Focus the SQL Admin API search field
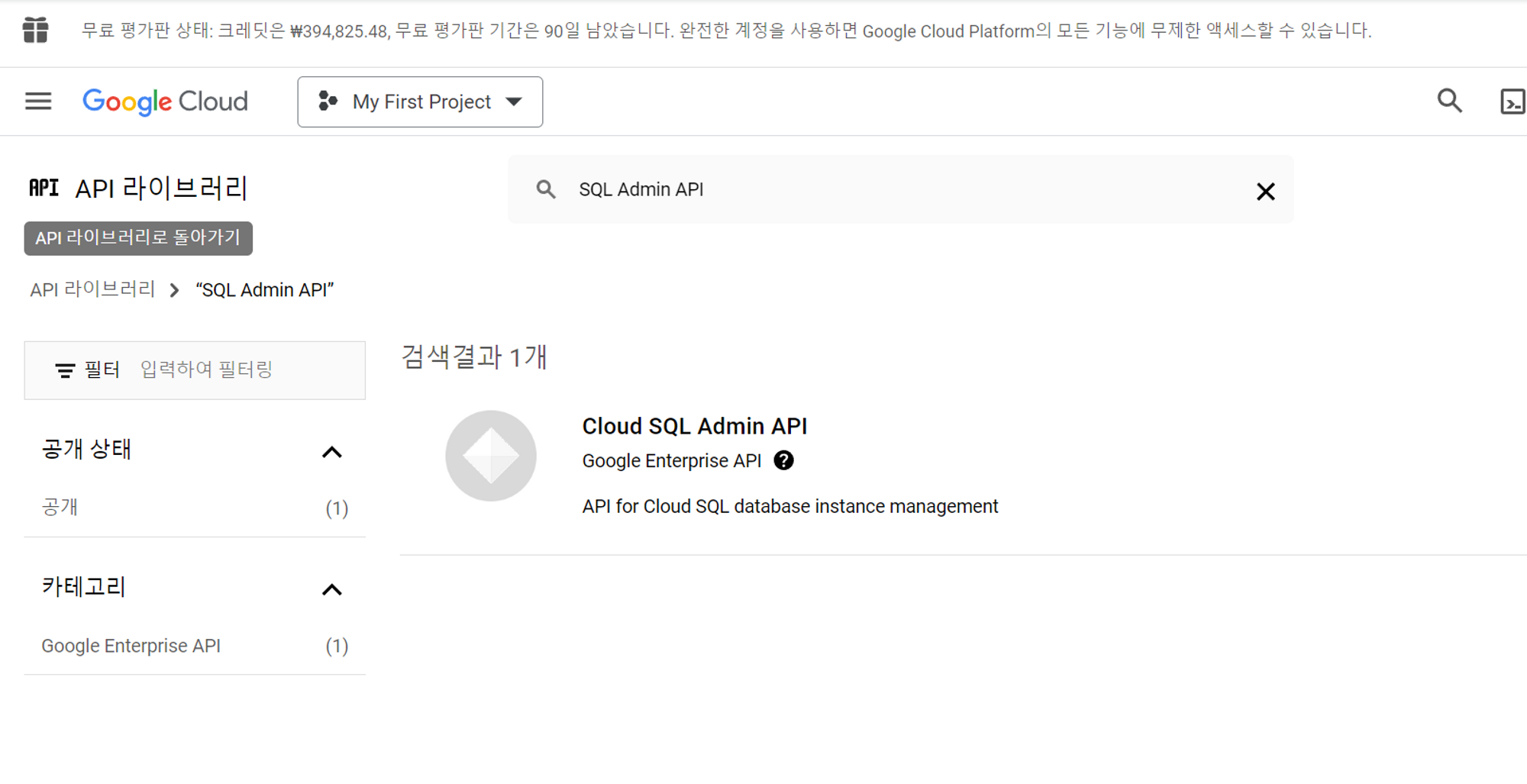 (x=901, y=189)
